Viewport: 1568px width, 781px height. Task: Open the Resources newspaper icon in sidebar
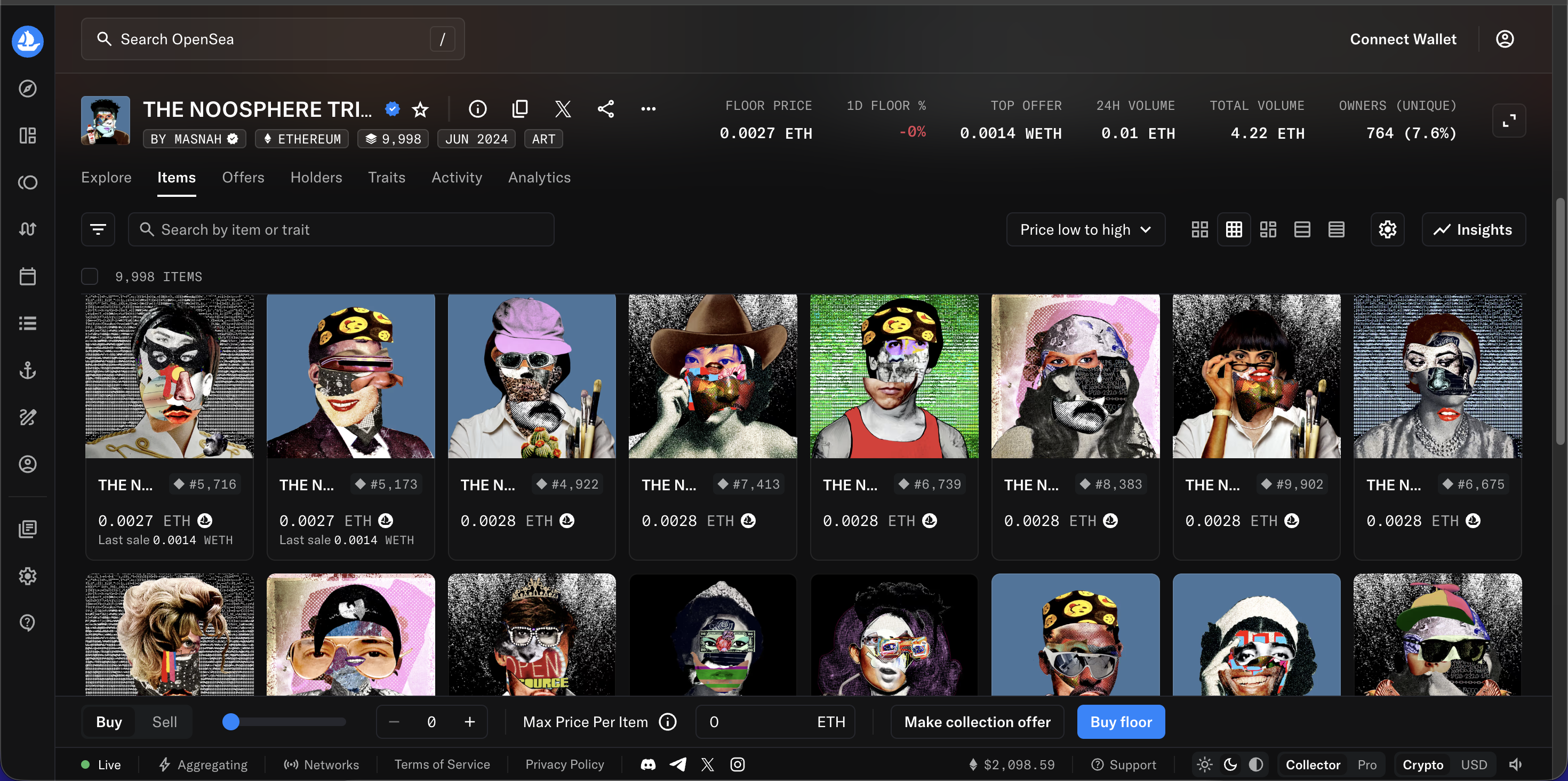click(x=27, y=529)
